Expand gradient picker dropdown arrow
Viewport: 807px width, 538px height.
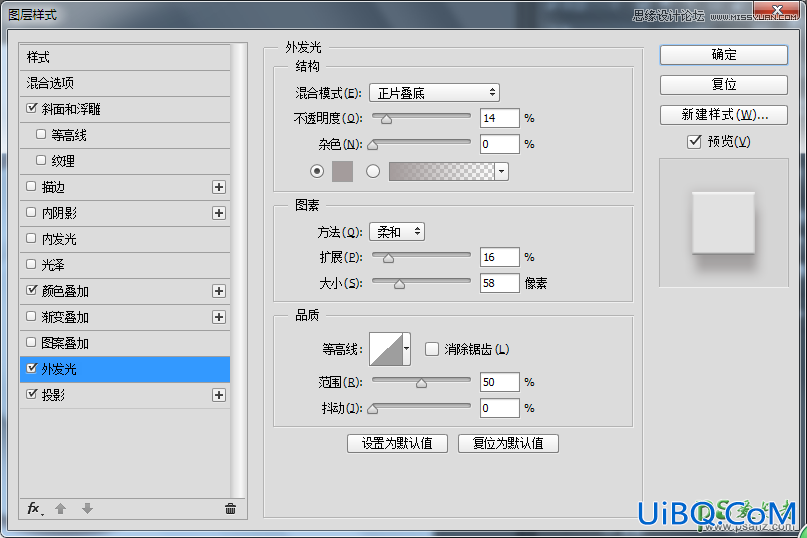[501, 171]
